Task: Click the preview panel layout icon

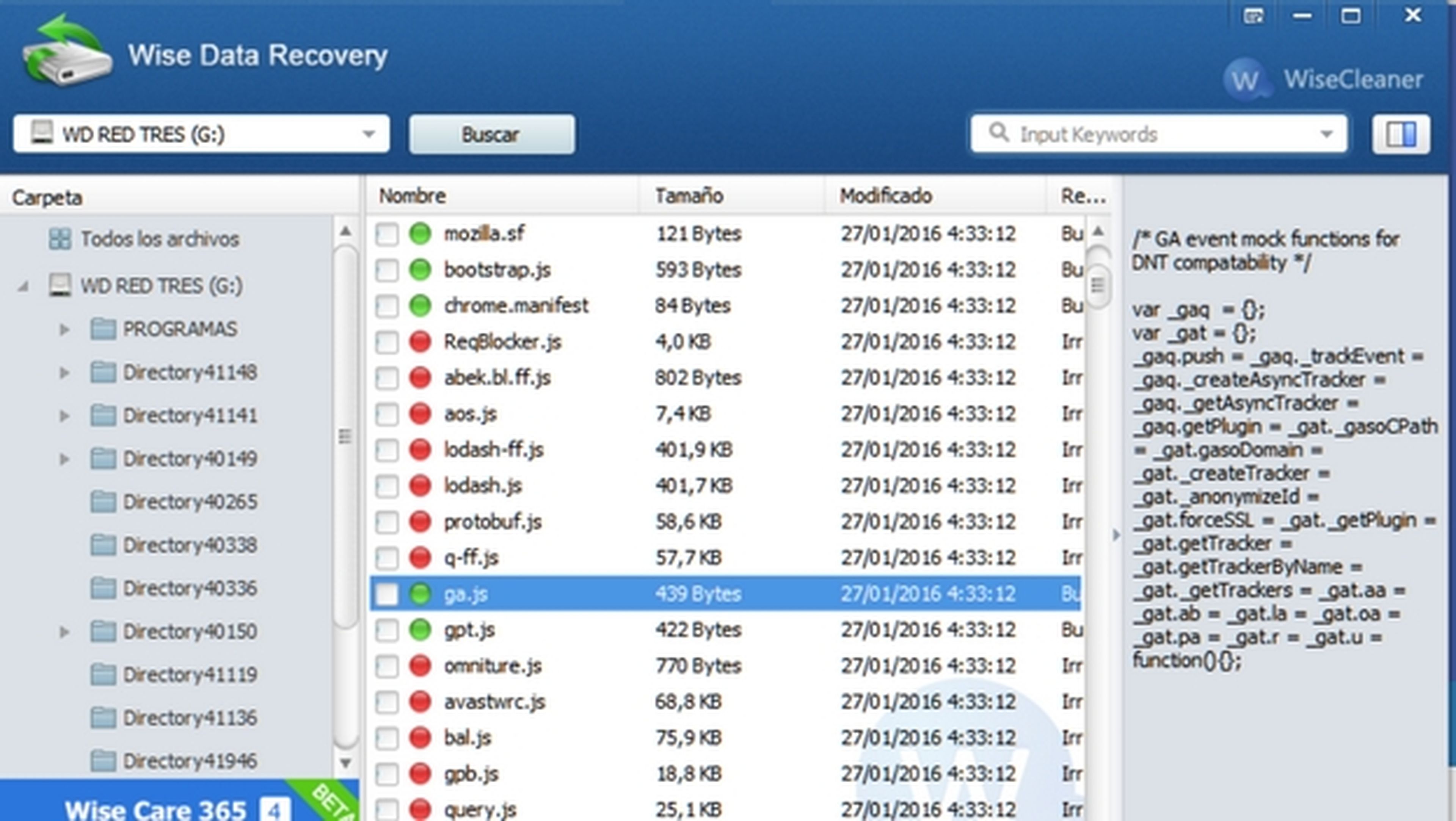Action: coord(1401,135)
